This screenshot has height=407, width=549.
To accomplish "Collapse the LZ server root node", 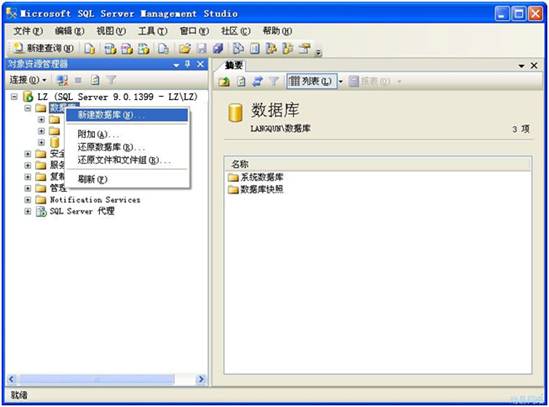I will tap(14, 97).
